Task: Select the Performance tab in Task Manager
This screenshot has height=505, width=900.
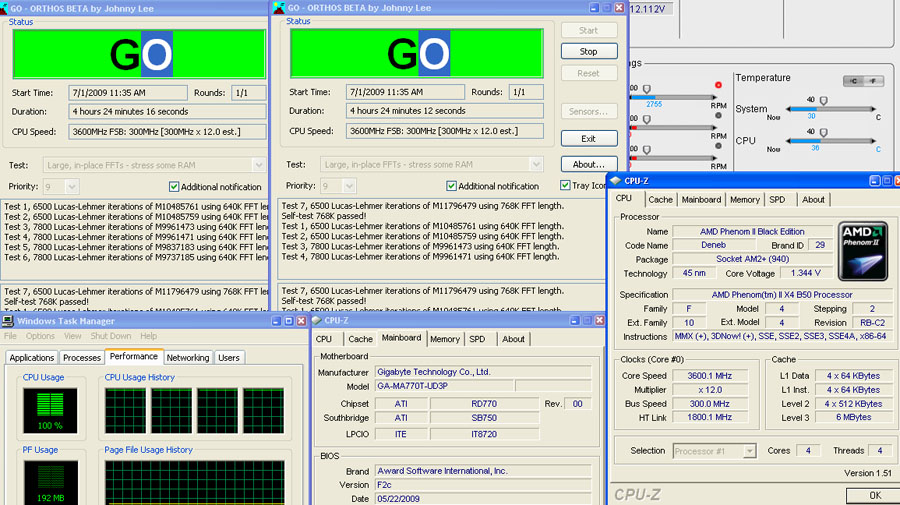Action: tap(134, 356)
